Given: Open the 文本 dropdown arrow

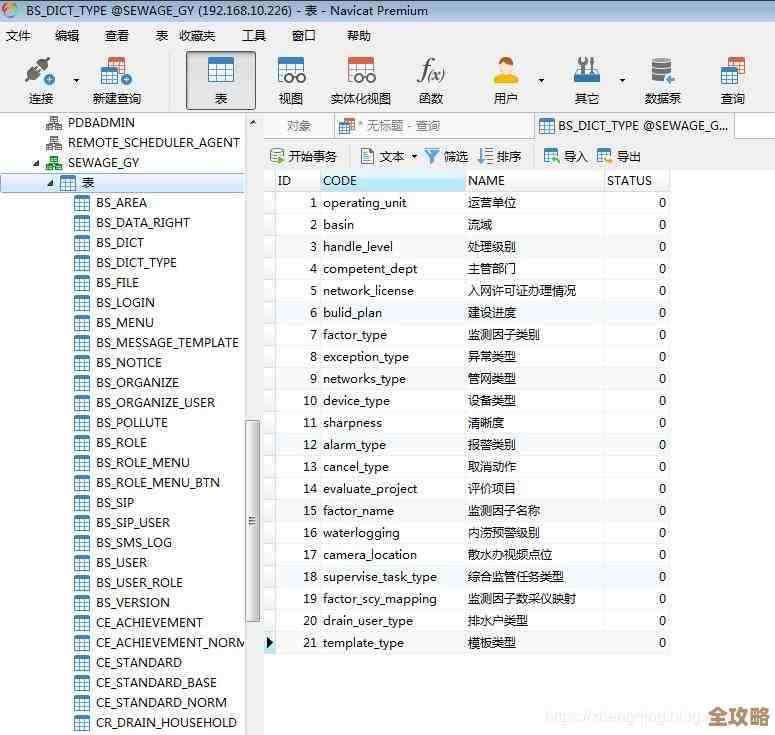Looking at the screenshot, I should pos(414,157).
